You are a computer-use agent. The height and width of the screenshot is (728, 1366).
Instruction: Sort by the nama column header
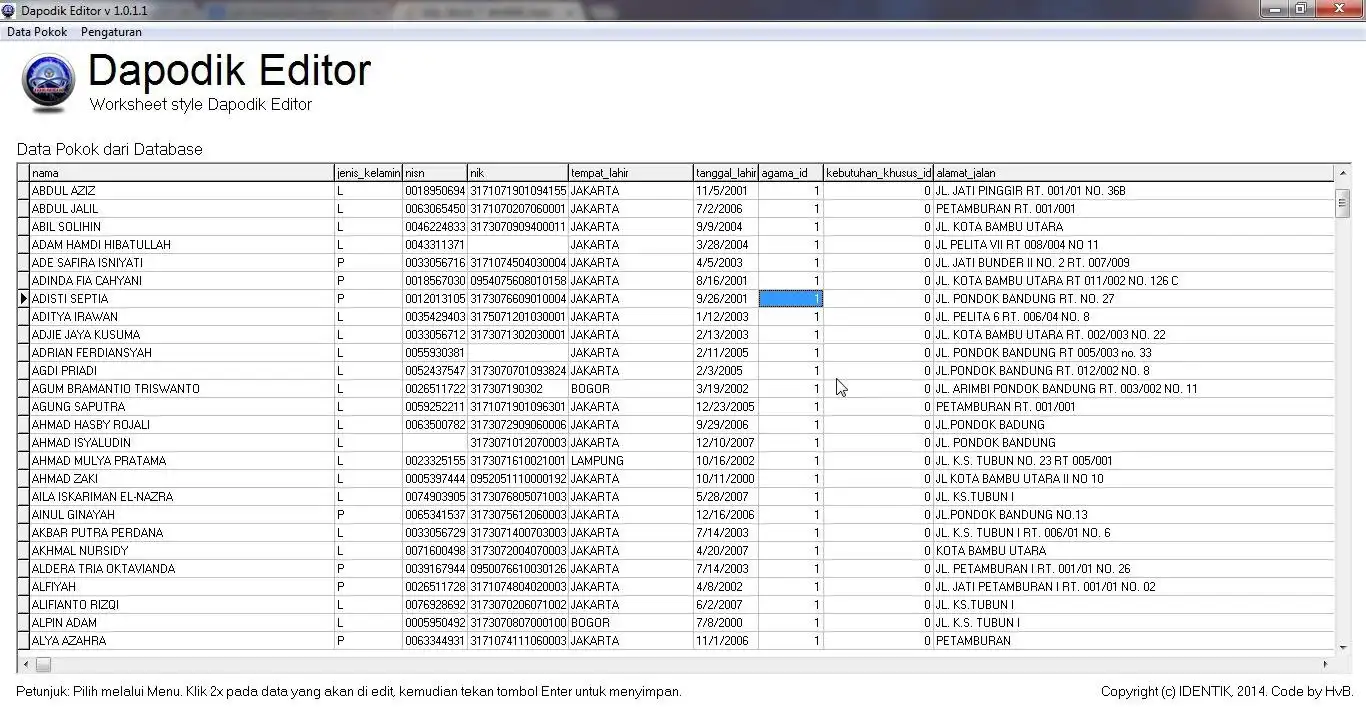(182, 173)
